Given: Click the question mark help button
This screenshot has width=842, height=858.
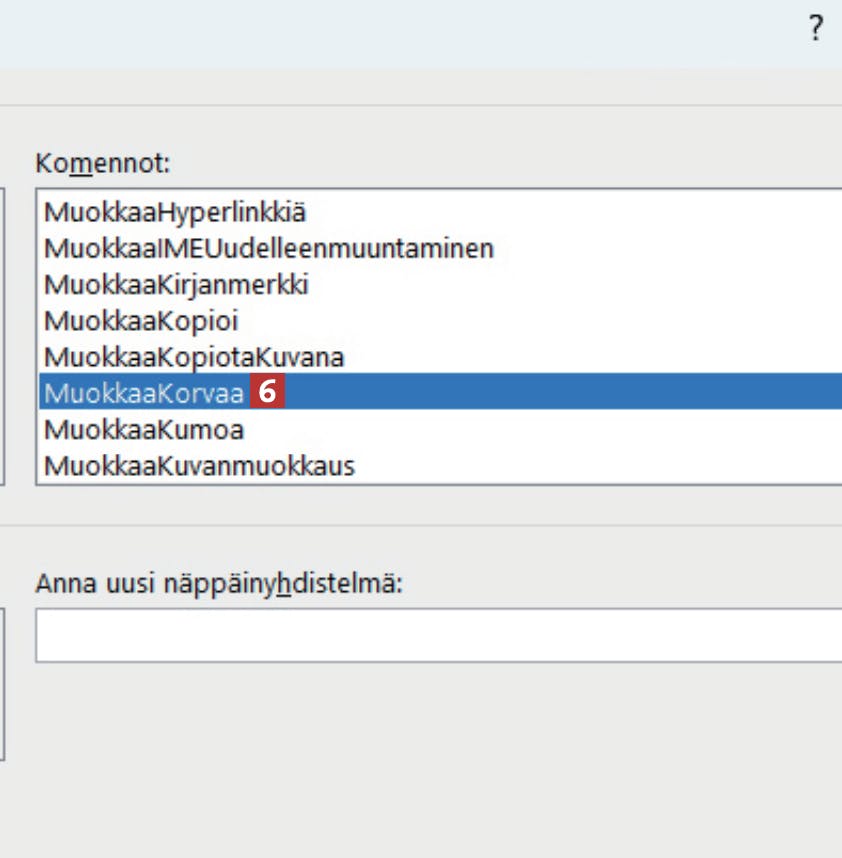Looking at the screenshot, I should (x=816, y=30).
